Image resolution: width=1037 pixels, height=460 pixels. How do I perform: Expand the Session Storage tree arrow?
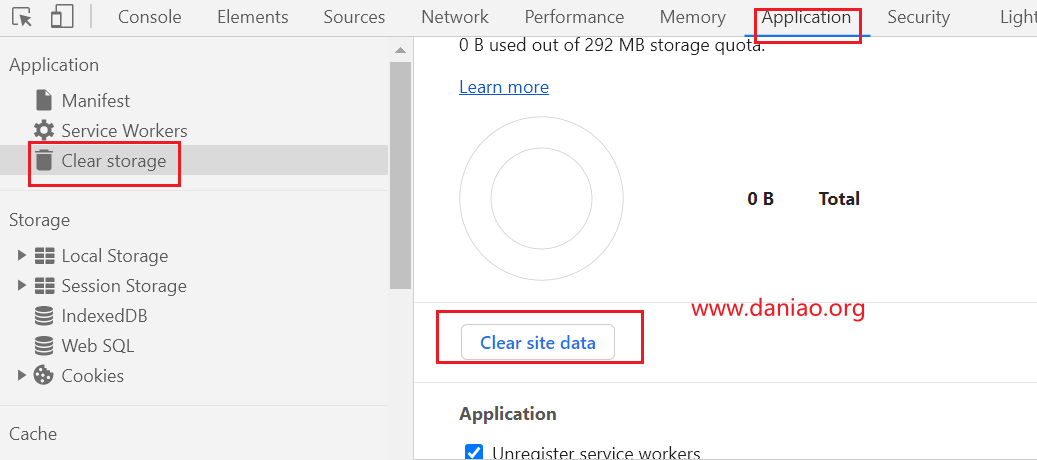pos(21,286)
